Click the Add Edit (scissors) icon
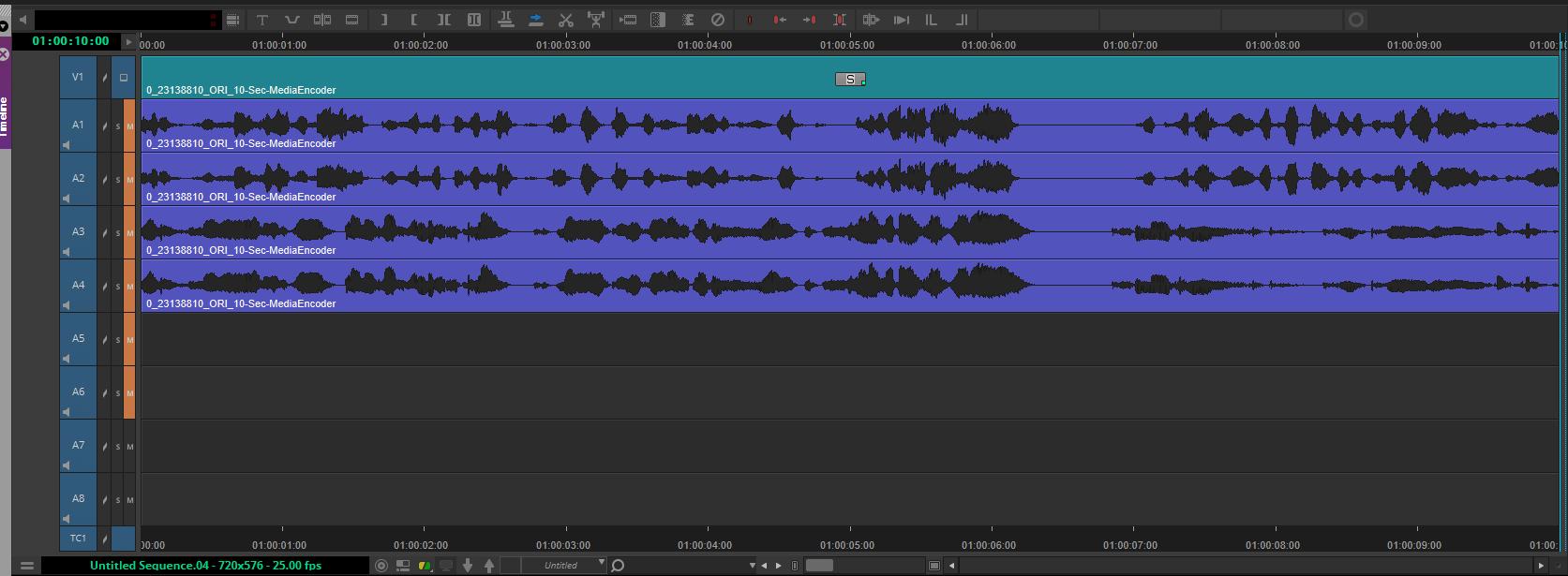 coord(565,20)
